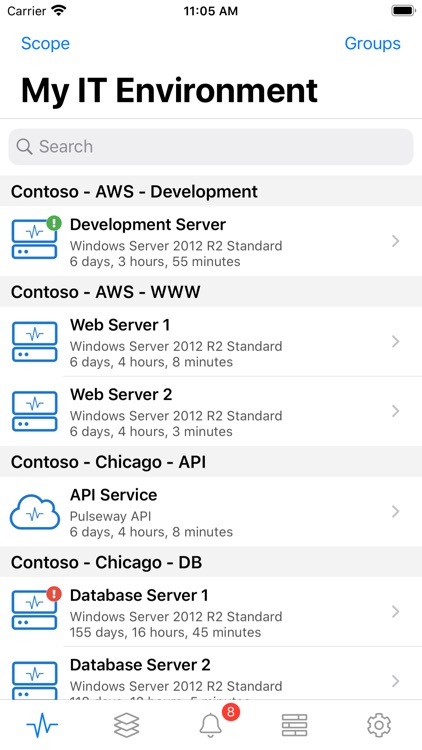Open the settings gear tab
This screenshot has width=422, height=750.
[x=378, y=725]
